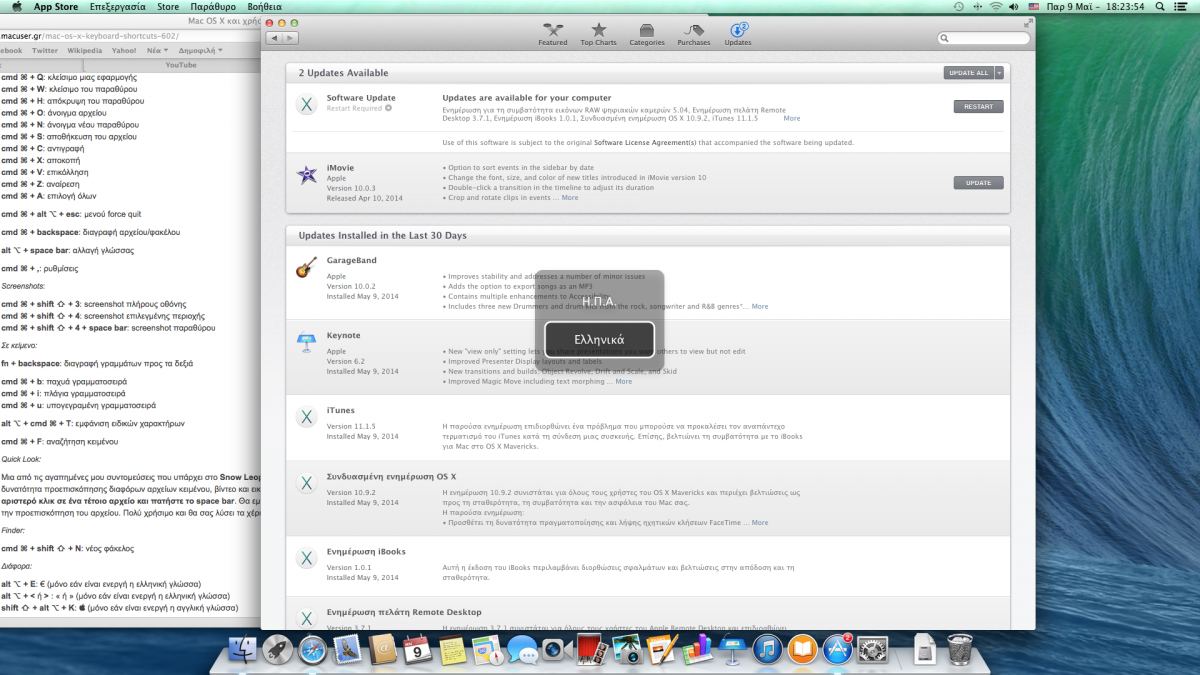Go forward with App Store forward arrow
This screenshot has width=1200, height=675.
[290, 38]
